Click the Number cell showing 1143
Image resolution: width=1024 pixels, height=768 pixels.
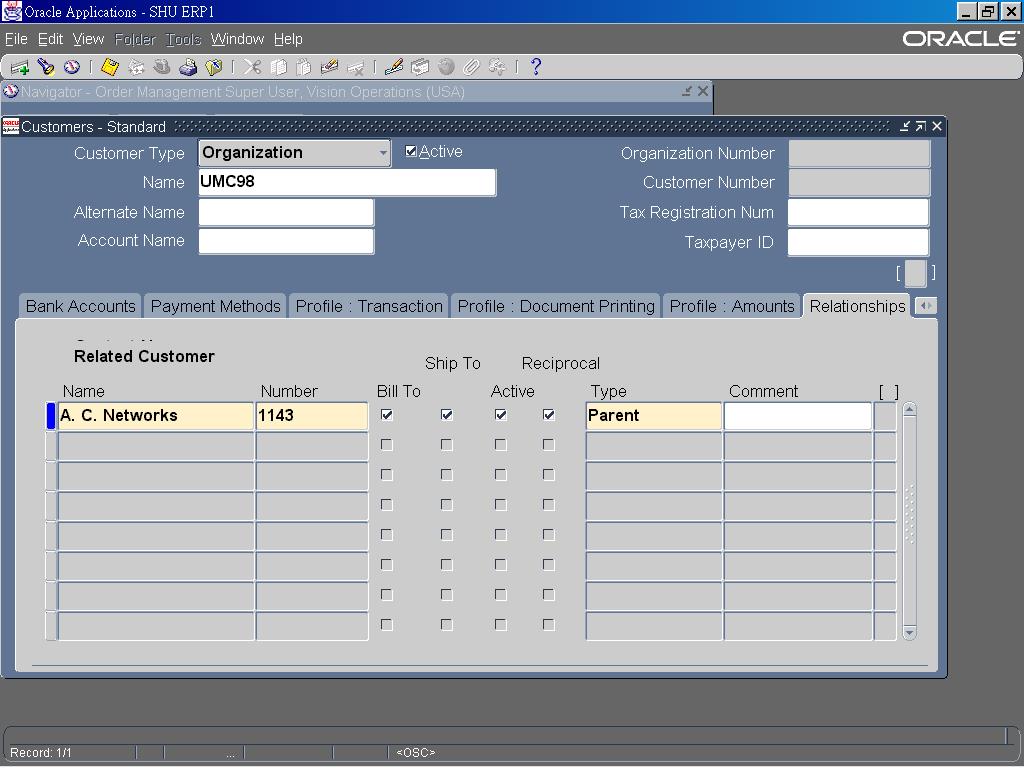tap(312, 416)
